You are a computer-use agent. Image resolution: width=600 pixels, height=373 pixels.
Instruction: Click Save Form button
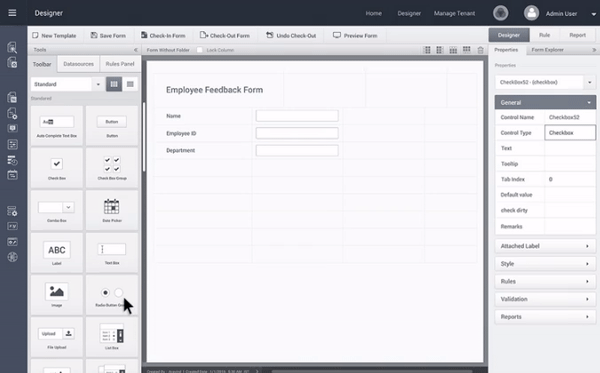point(108,36)
